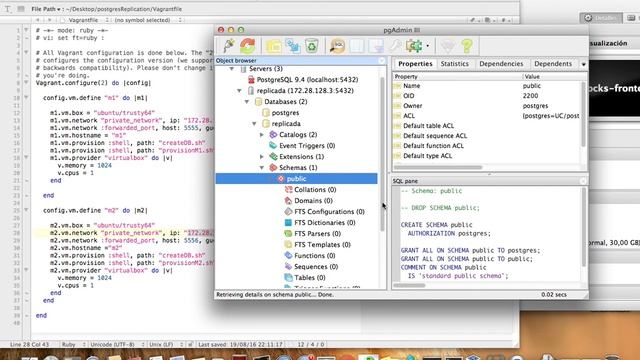
Task: Collapse the replicada database node
Action: (x=254, y=124)
